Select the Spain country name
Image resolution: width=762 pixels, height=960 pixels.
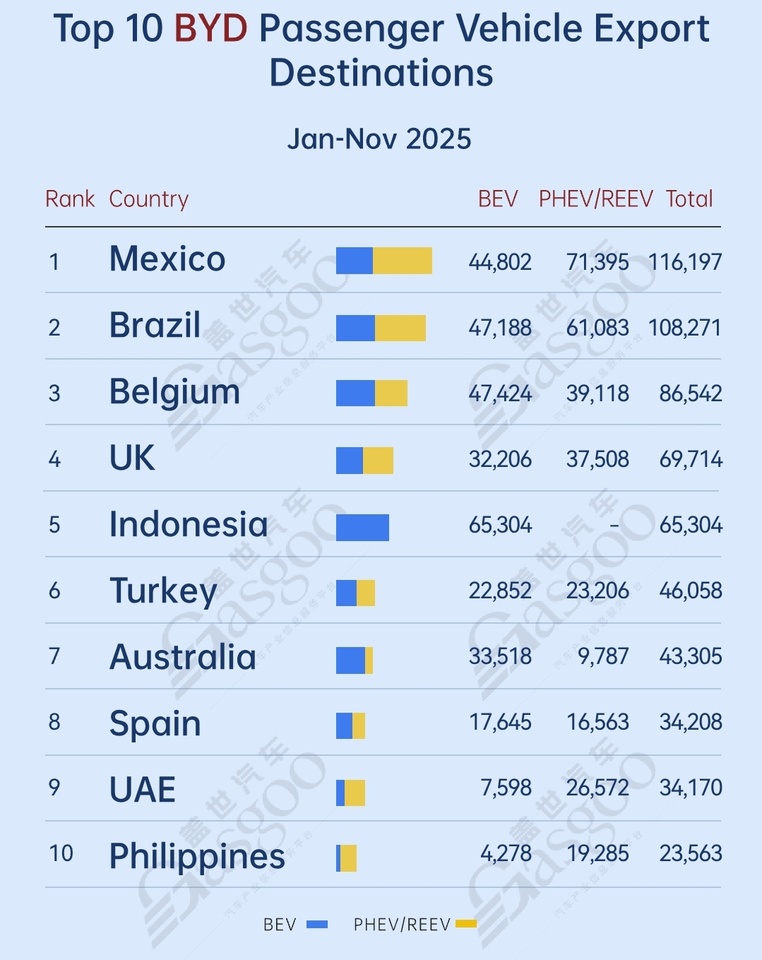tap(155, 723)
